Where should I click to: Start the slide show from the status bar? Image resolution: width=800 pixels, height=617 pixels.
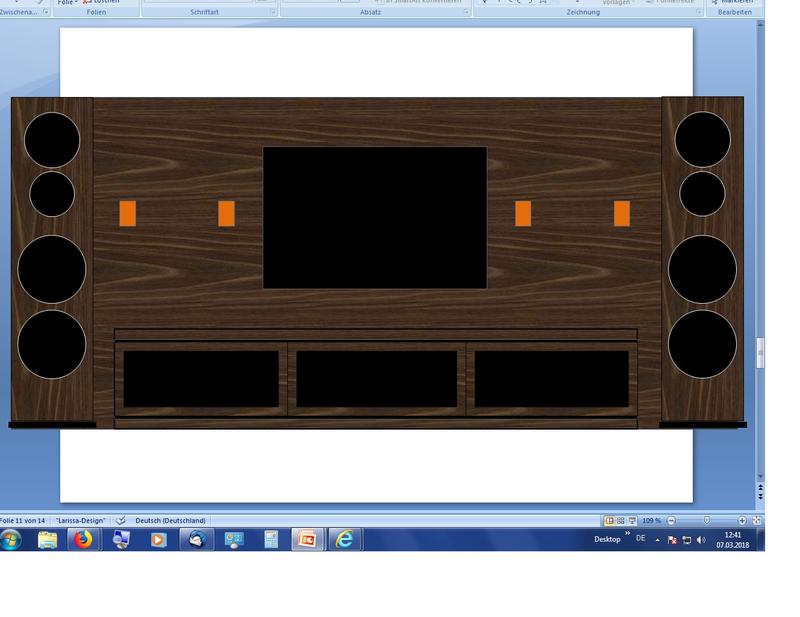[x=632, y=521]
